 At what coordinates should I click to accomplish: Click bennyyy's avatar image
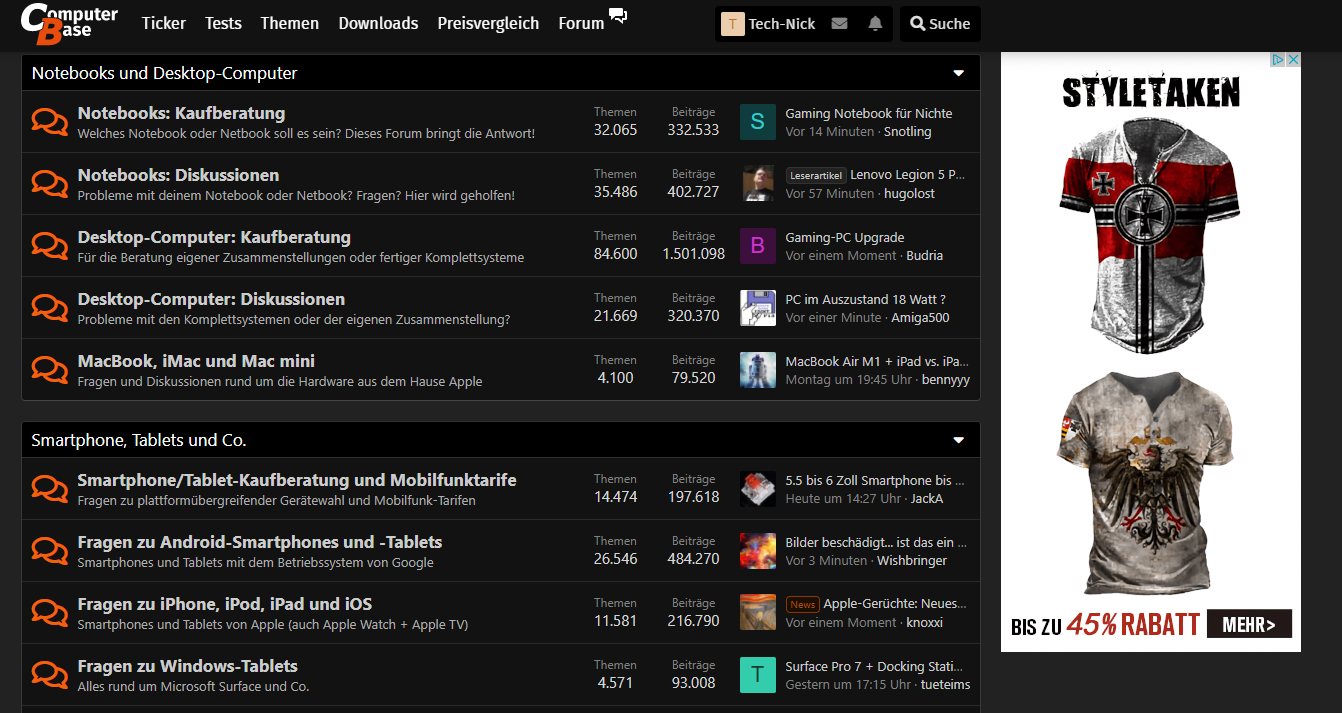tap(758, 370)
